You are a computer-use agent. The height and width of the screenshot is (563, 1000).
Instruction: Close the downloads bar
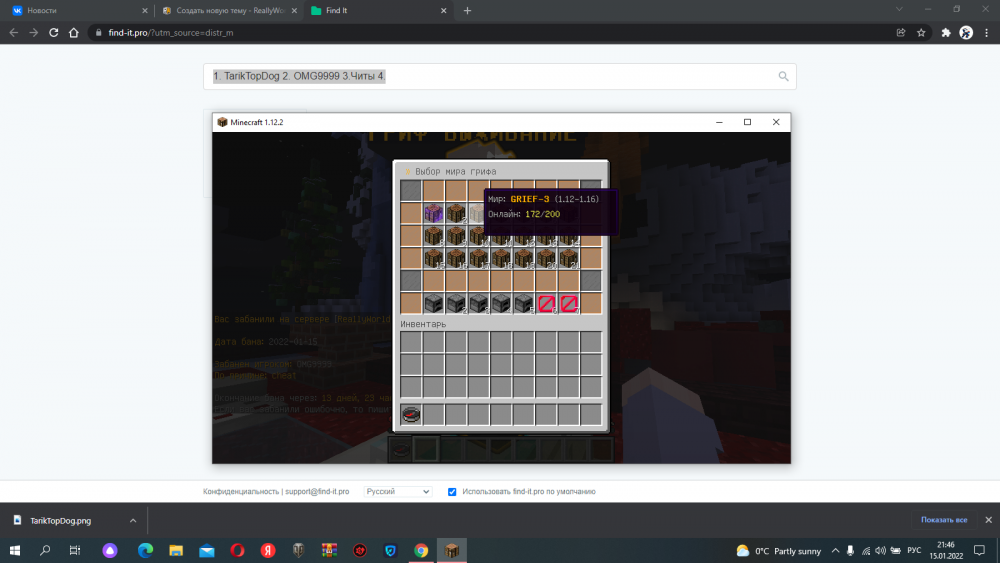coord(989,520)
